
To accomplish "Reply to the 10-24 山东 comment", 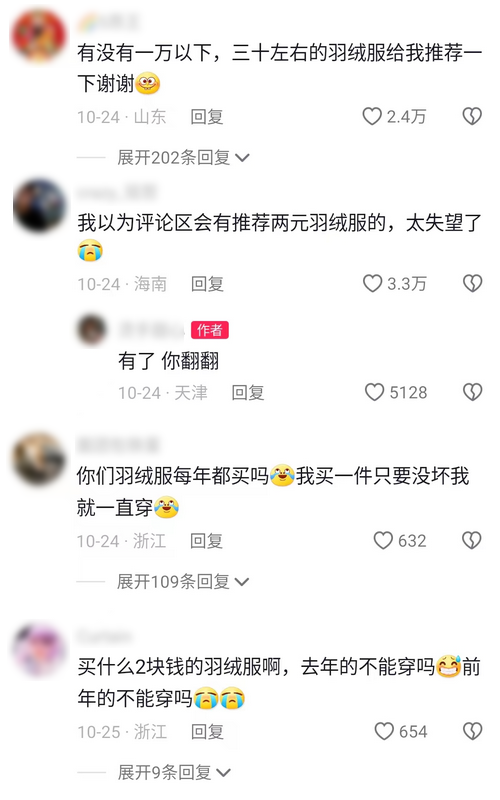I will pos(207,117).
